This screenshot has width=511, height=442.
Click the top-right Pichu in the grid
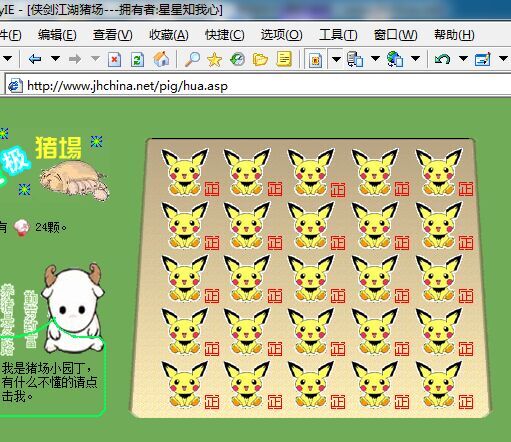[438, 172]
